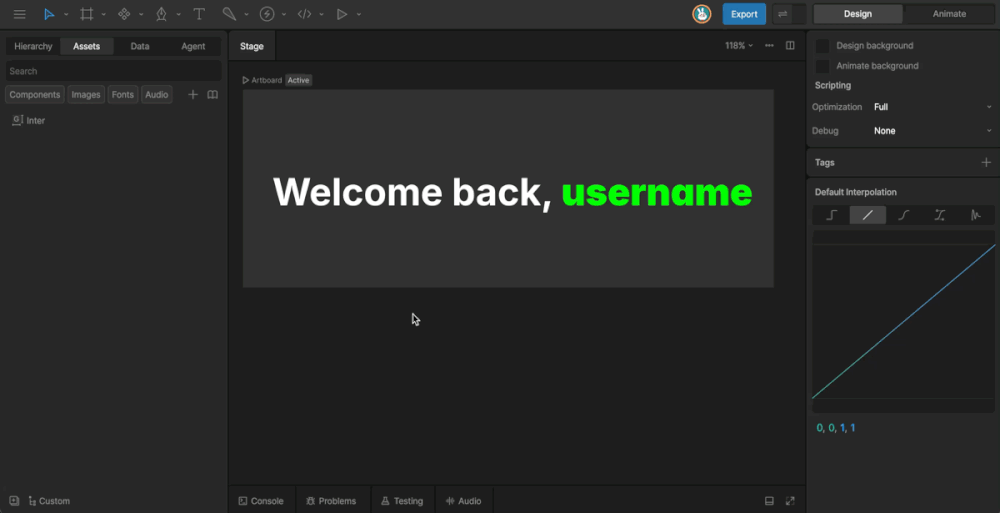Open the play options arrow
Screen dimensions: 1000x513
pos(359,15)
